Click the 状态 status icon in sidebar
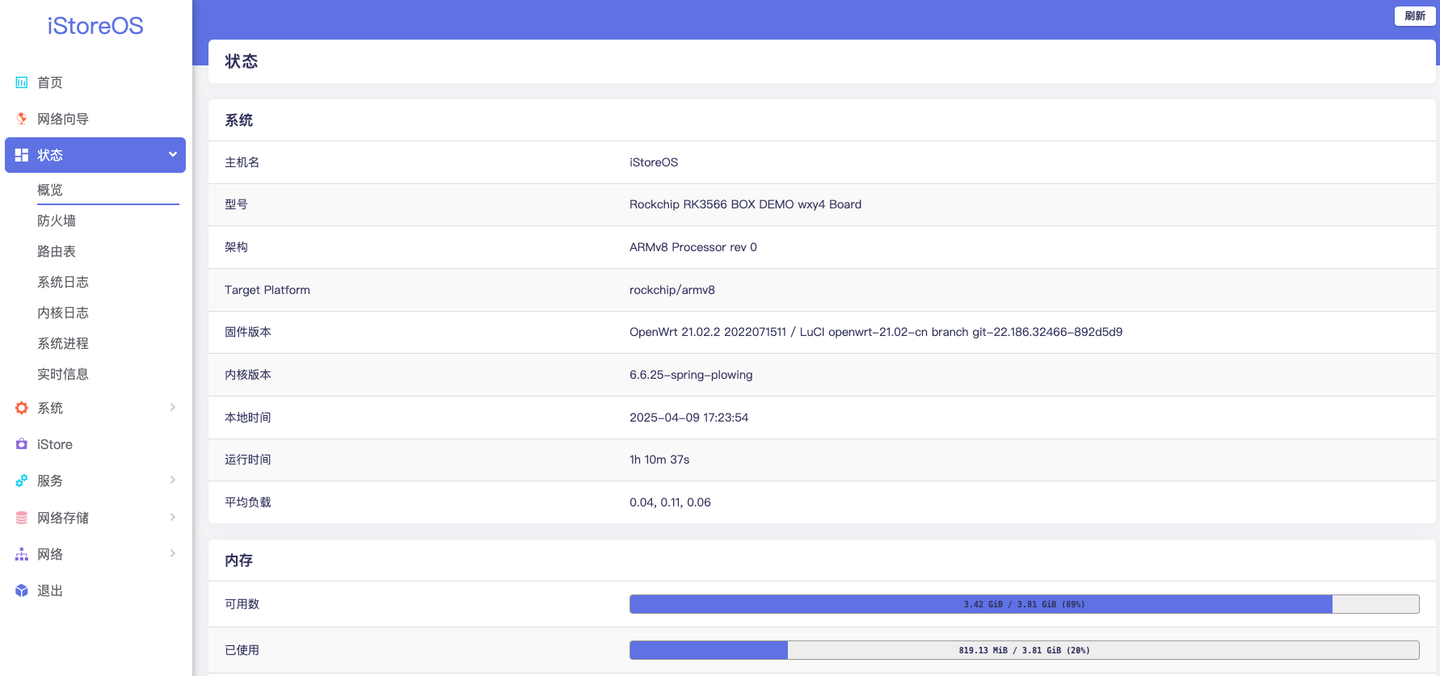The height and width of the screenshot is (676, 1440). [21, 155]
